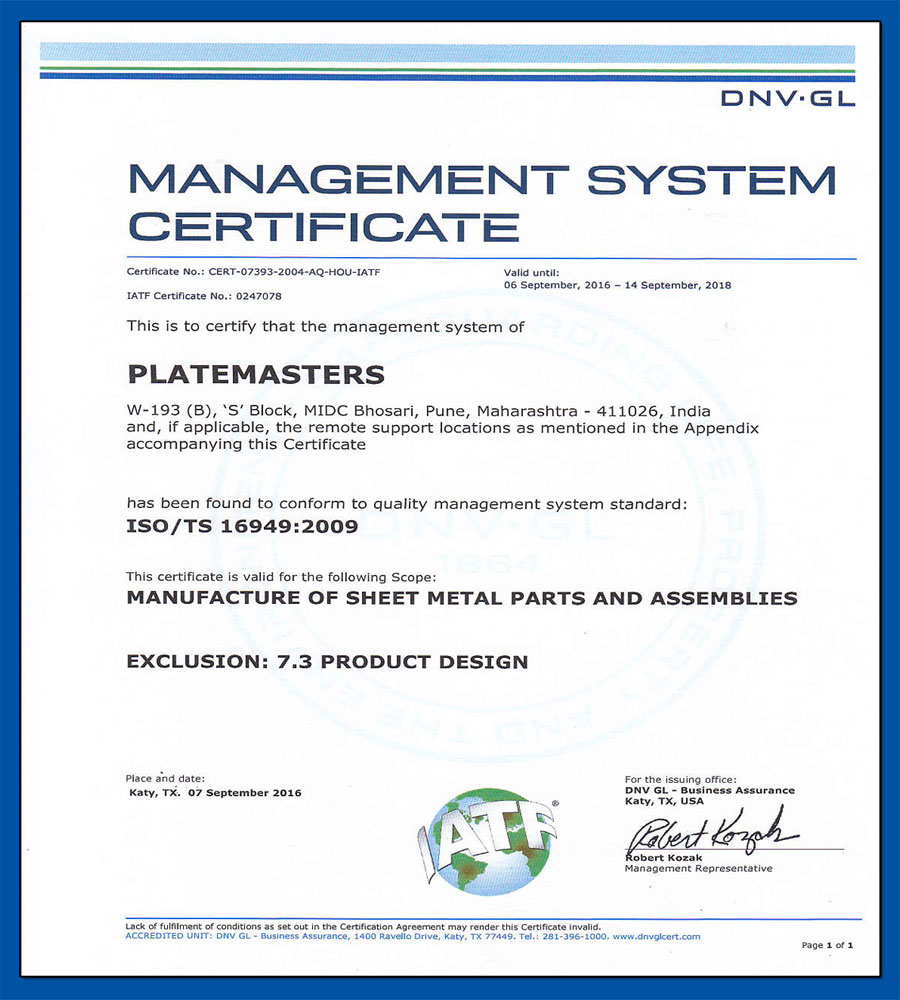Screen dimensions: 900x1000
Task: Select the 'MANAGEMENT SYSTEM' heading line
Action: point(482,179)
